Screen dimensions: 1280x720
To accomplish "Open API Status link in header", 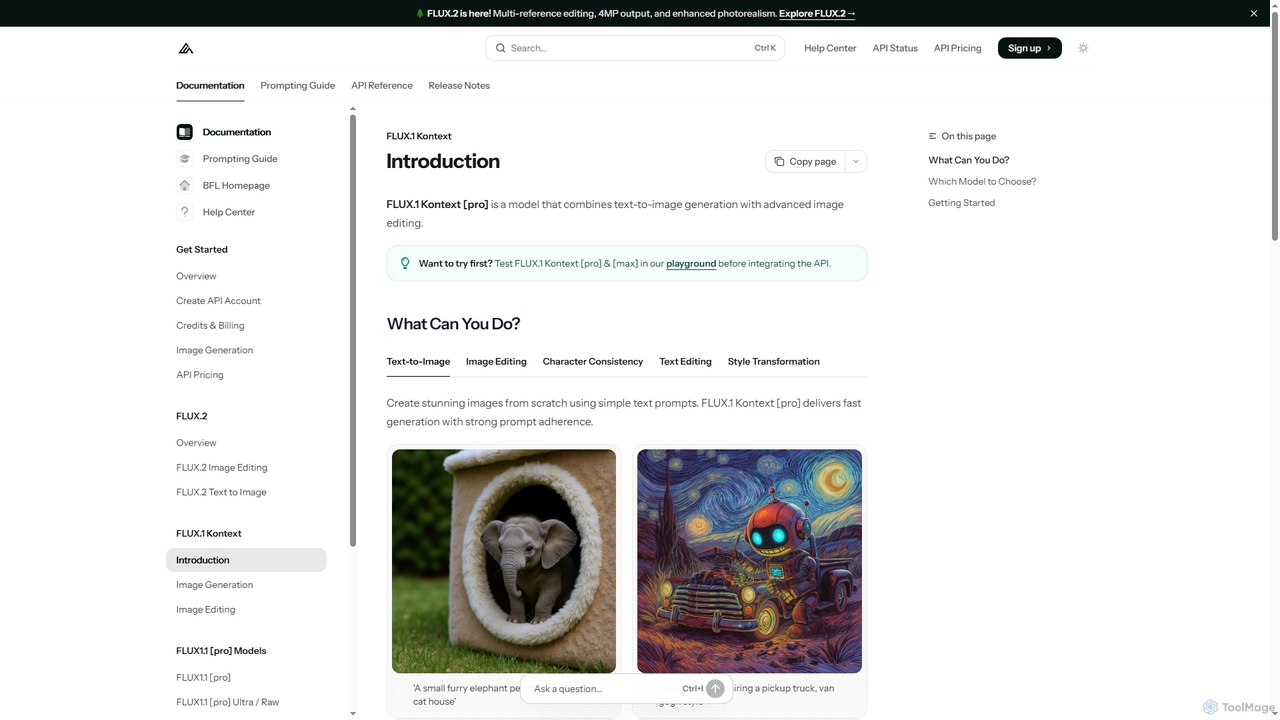I will 895,48.
